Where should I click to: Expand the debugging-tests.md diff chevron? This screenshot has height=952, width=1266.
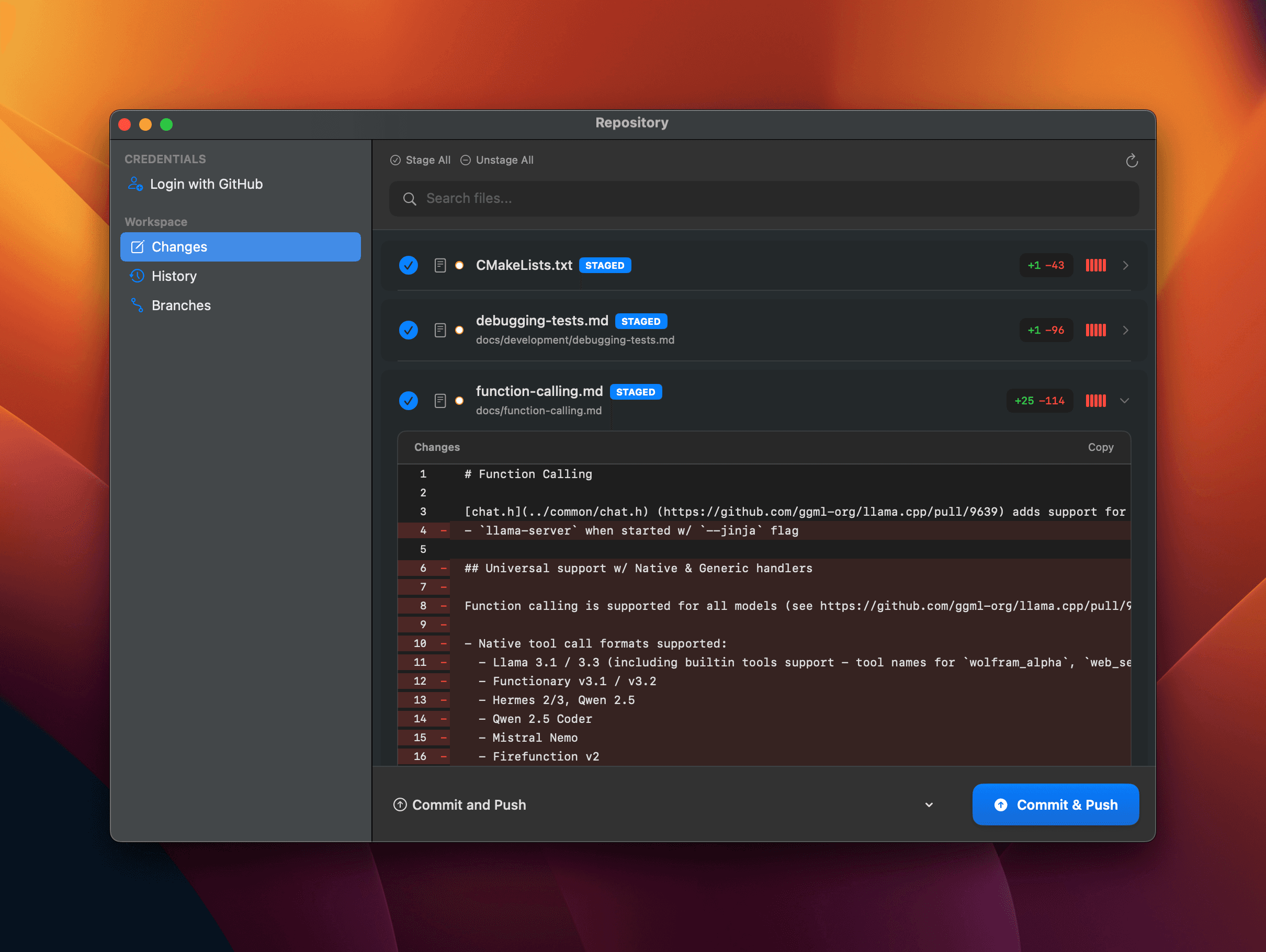1125,330
